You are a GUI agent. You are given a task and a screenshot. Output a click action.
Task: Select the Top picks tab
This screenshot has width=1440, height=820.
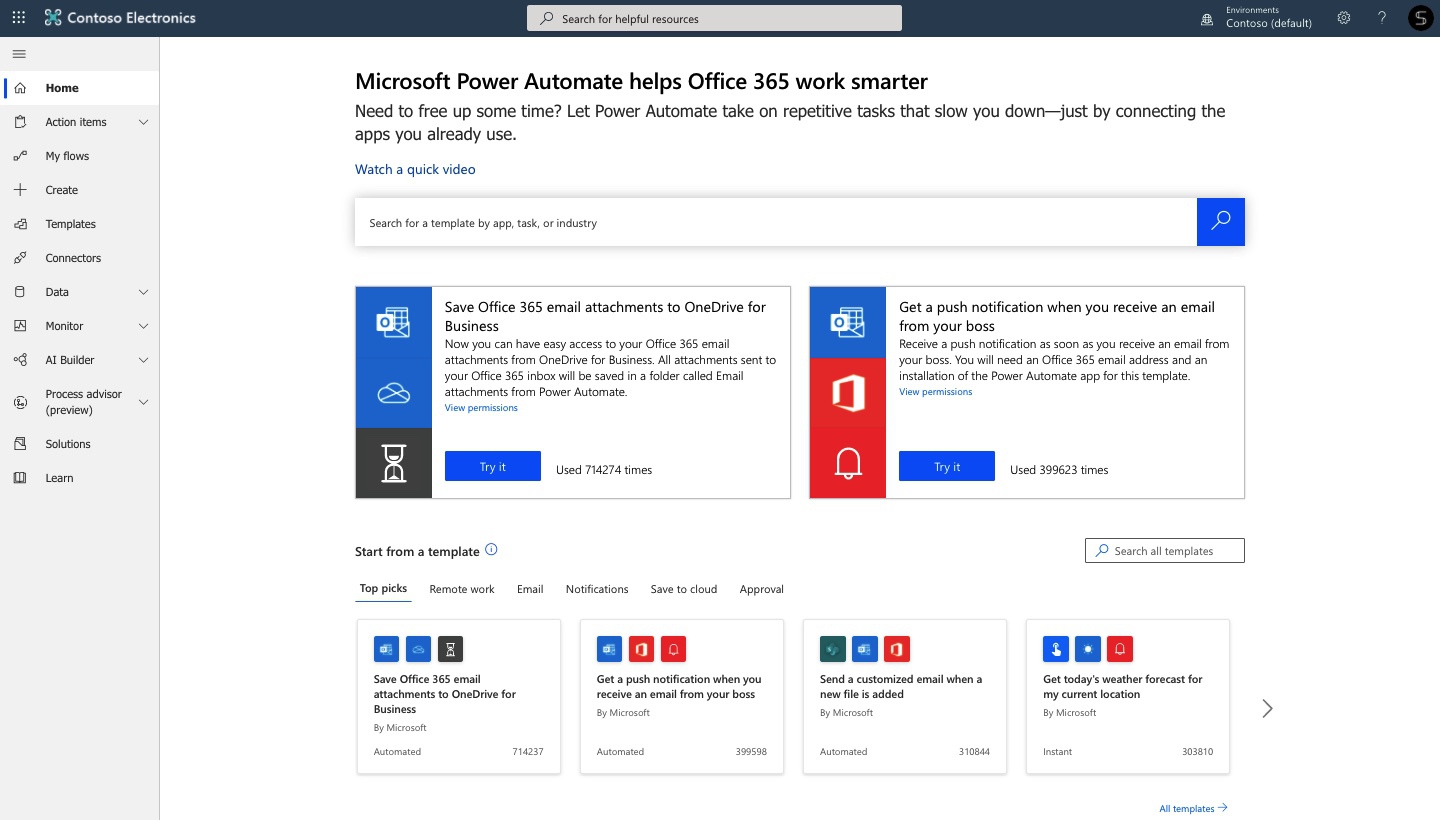(383, 588)
